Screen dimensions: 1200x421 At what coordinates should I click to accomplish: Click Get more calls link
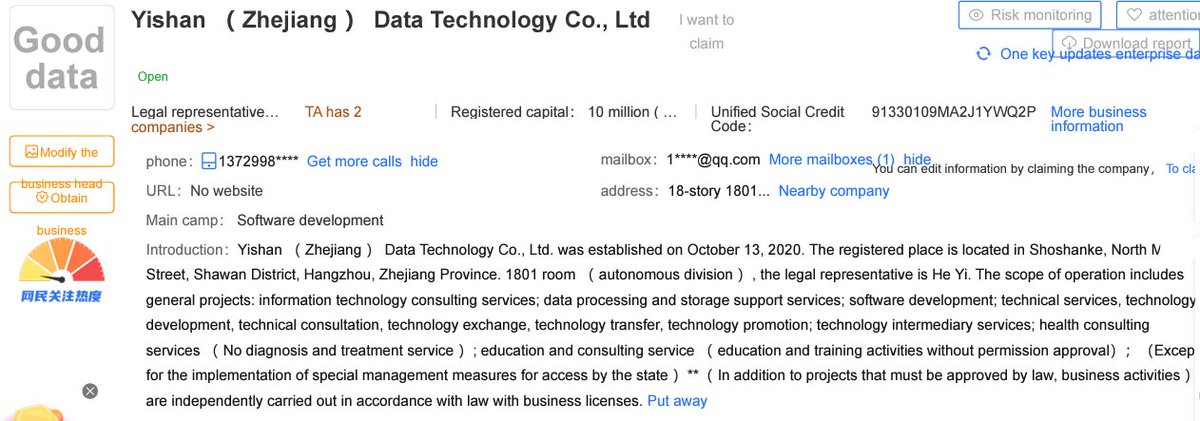[354, 161]
